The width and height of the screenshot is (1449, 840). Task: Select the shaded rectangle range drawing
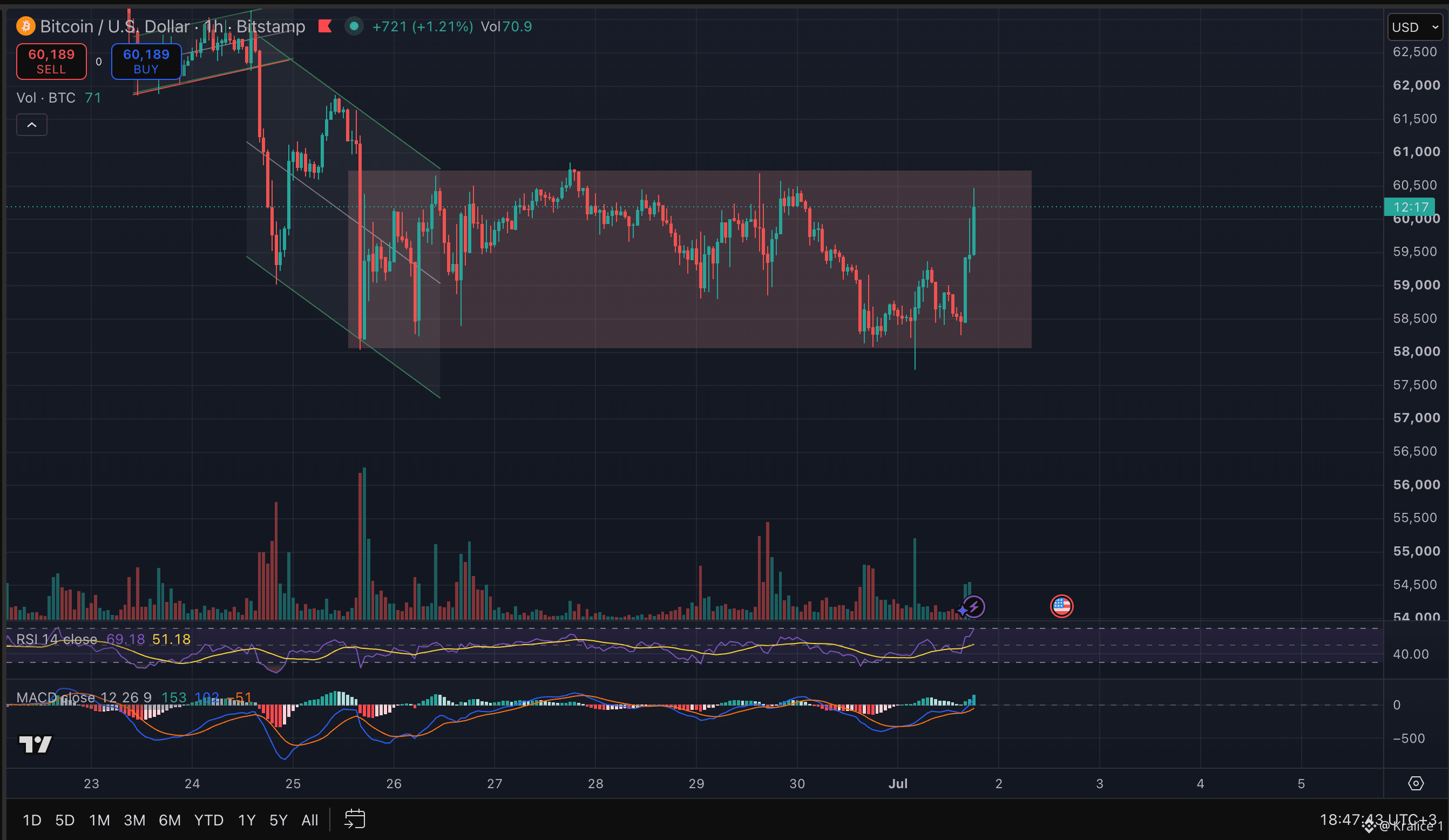click(690, 259)
